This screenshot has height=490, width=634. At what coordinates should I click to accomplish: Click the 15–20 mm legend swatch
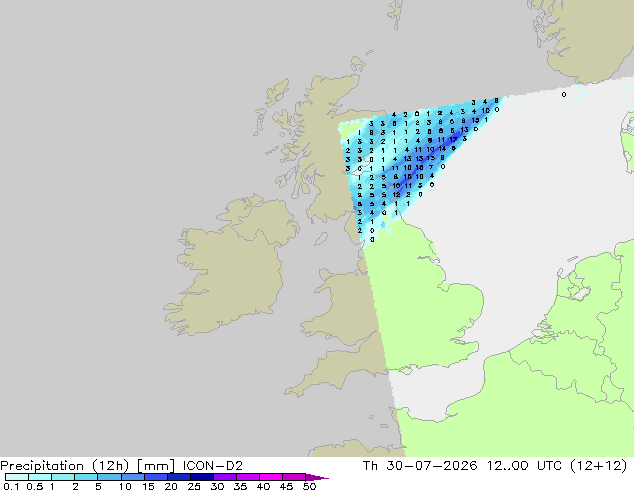pos(156,477)
